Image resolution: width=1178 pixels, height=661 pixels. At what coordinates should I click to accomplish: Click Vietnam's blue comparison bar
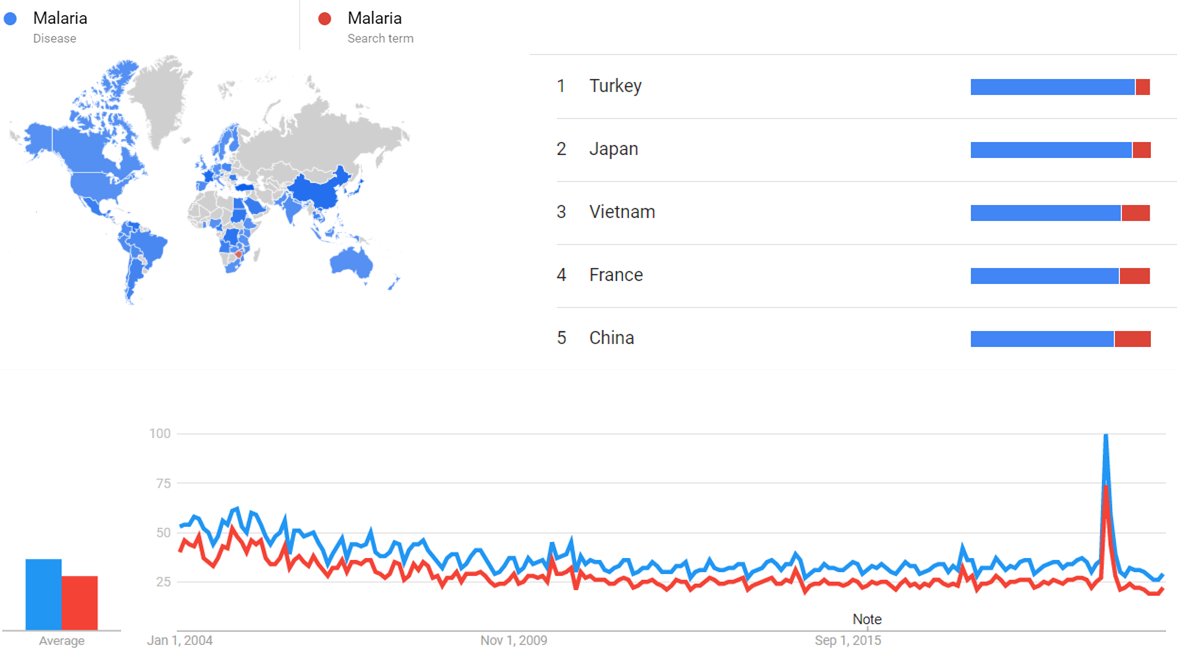tap(1045, 213)
